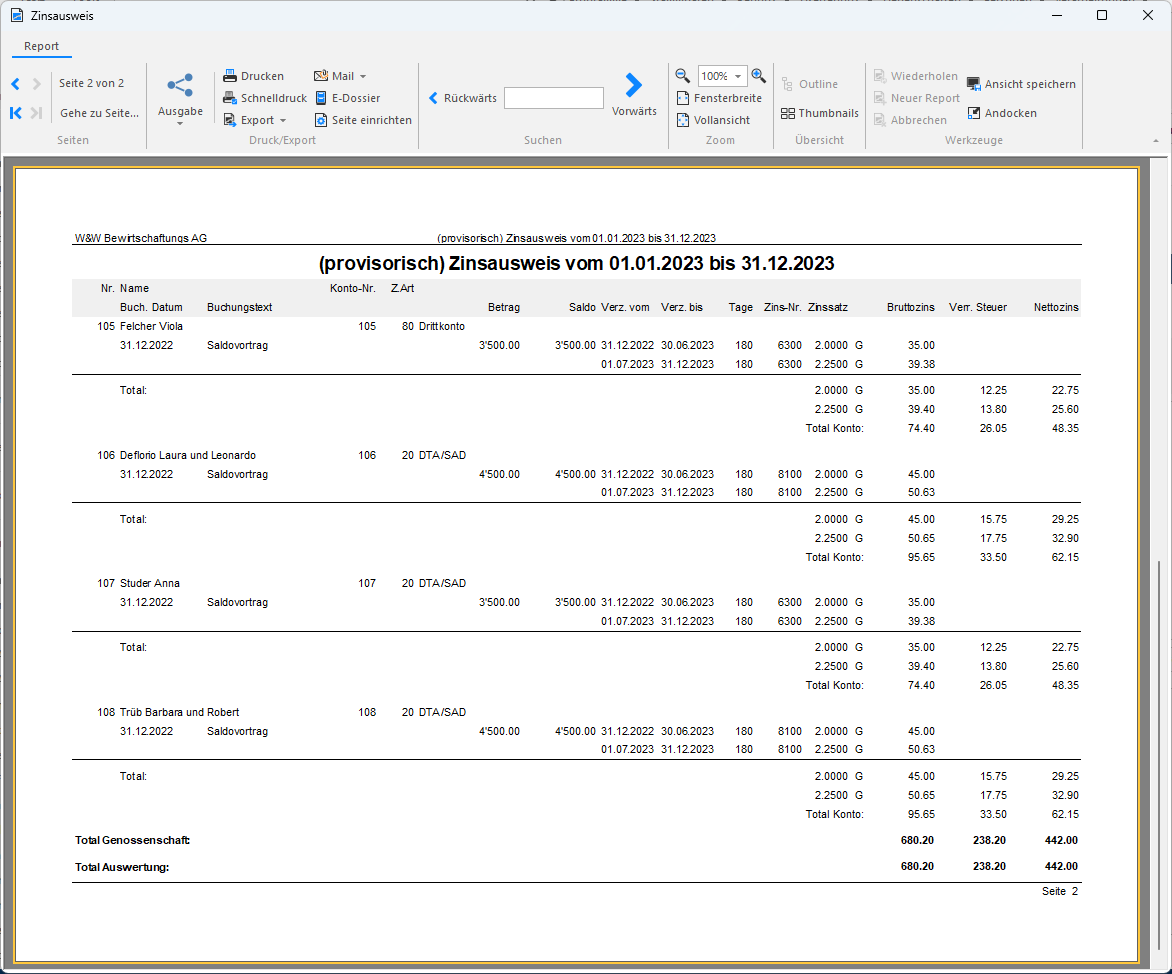Viewport: 1172px width, 974px height.
Task: Zoom in with the plus magnifier
Action: coord(759,75)
